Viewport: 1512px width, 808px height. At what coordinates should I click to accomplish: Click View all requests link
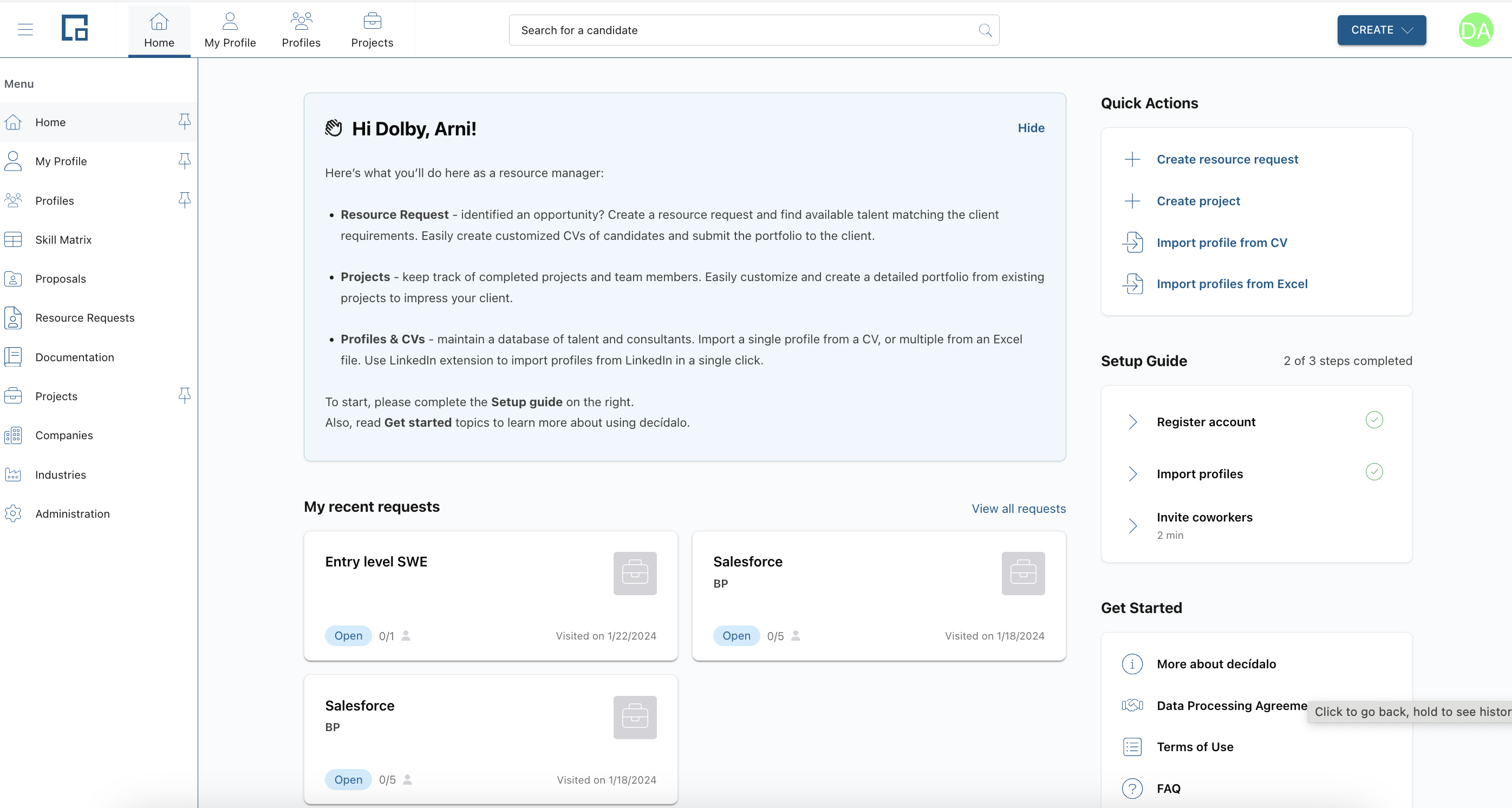[1018, 509]
